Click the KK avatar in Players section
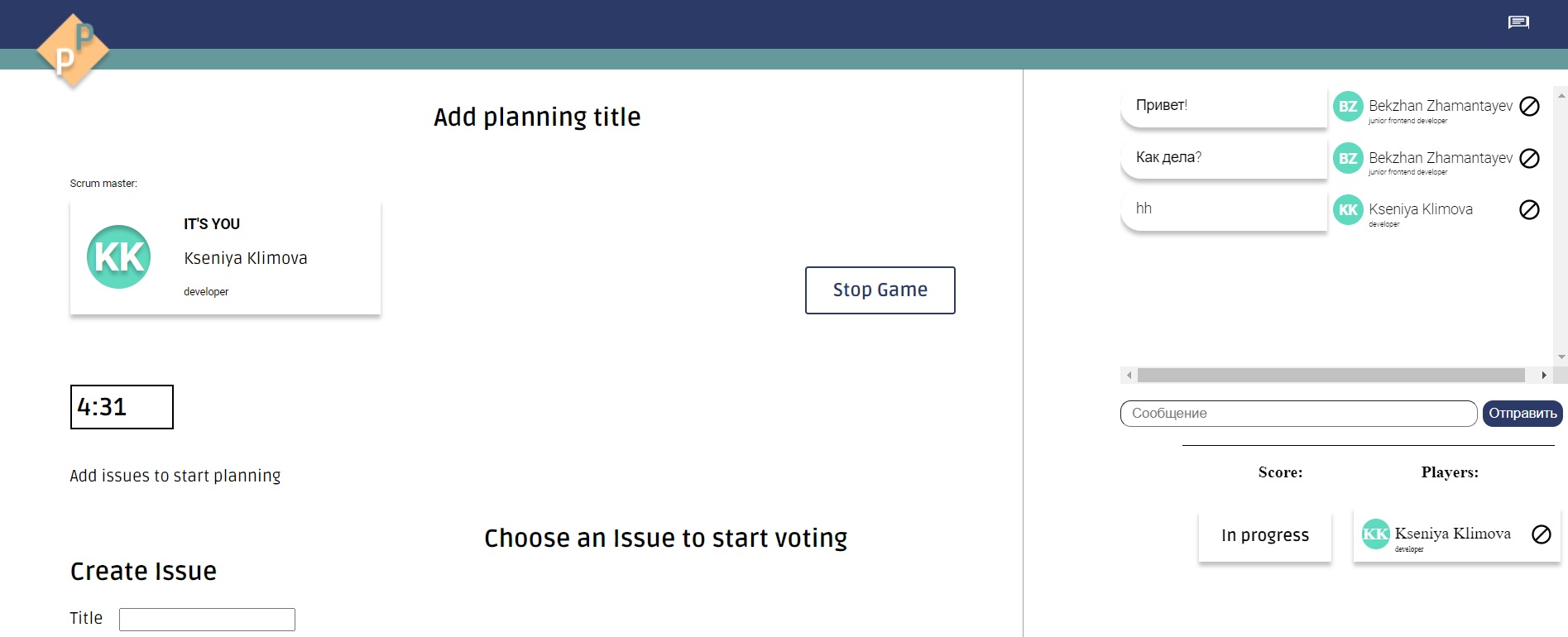1568x637 pixels. coord(1375,534)
